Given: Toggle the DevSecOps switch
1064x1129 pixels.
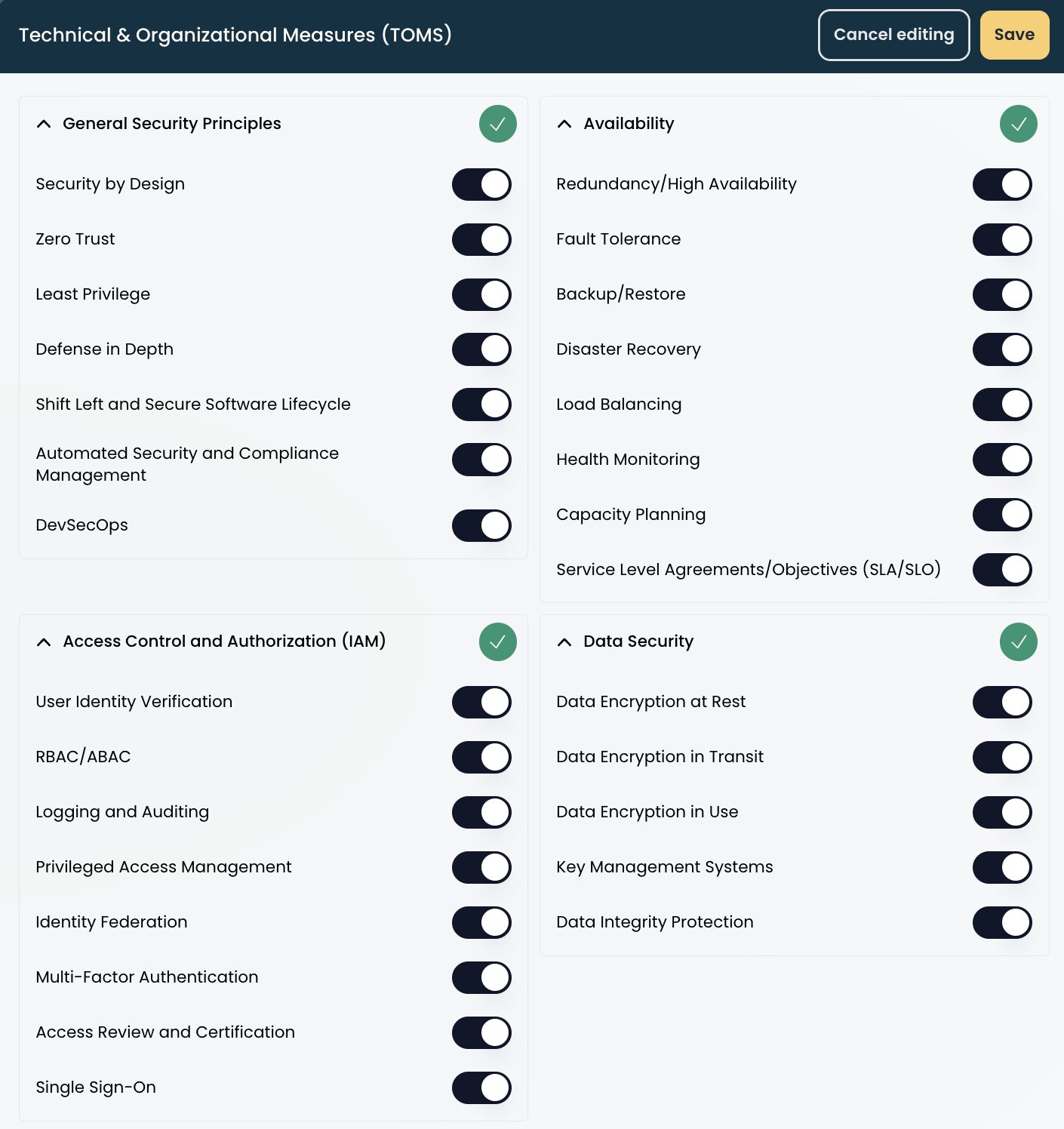Looking at the screenshot, I should 481,526.
